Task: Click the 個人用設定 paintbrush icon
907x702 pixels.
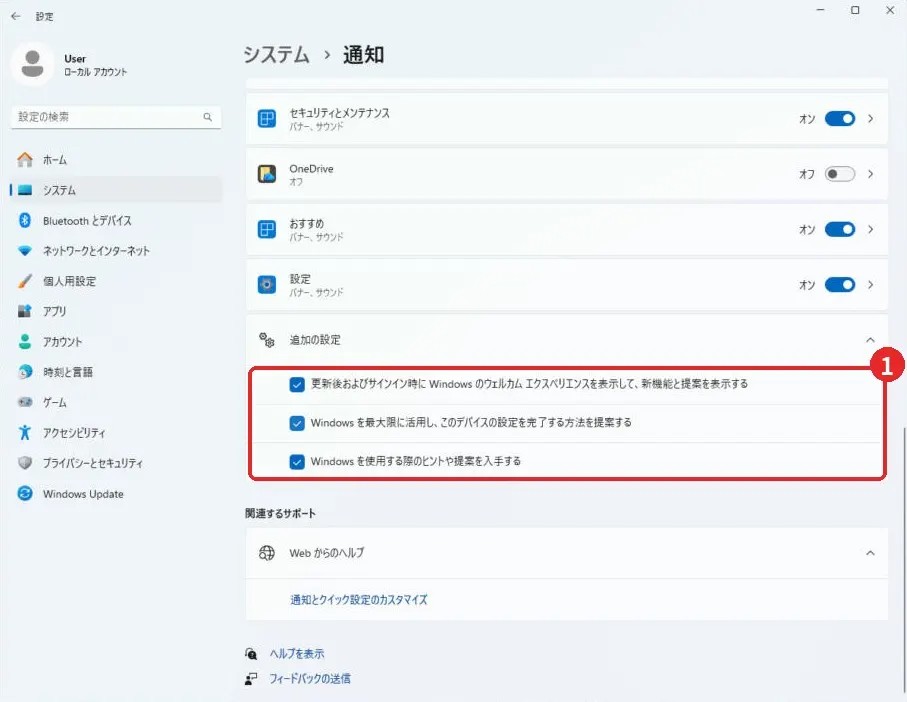Action: pyautogui.click(x=25, y=281)
